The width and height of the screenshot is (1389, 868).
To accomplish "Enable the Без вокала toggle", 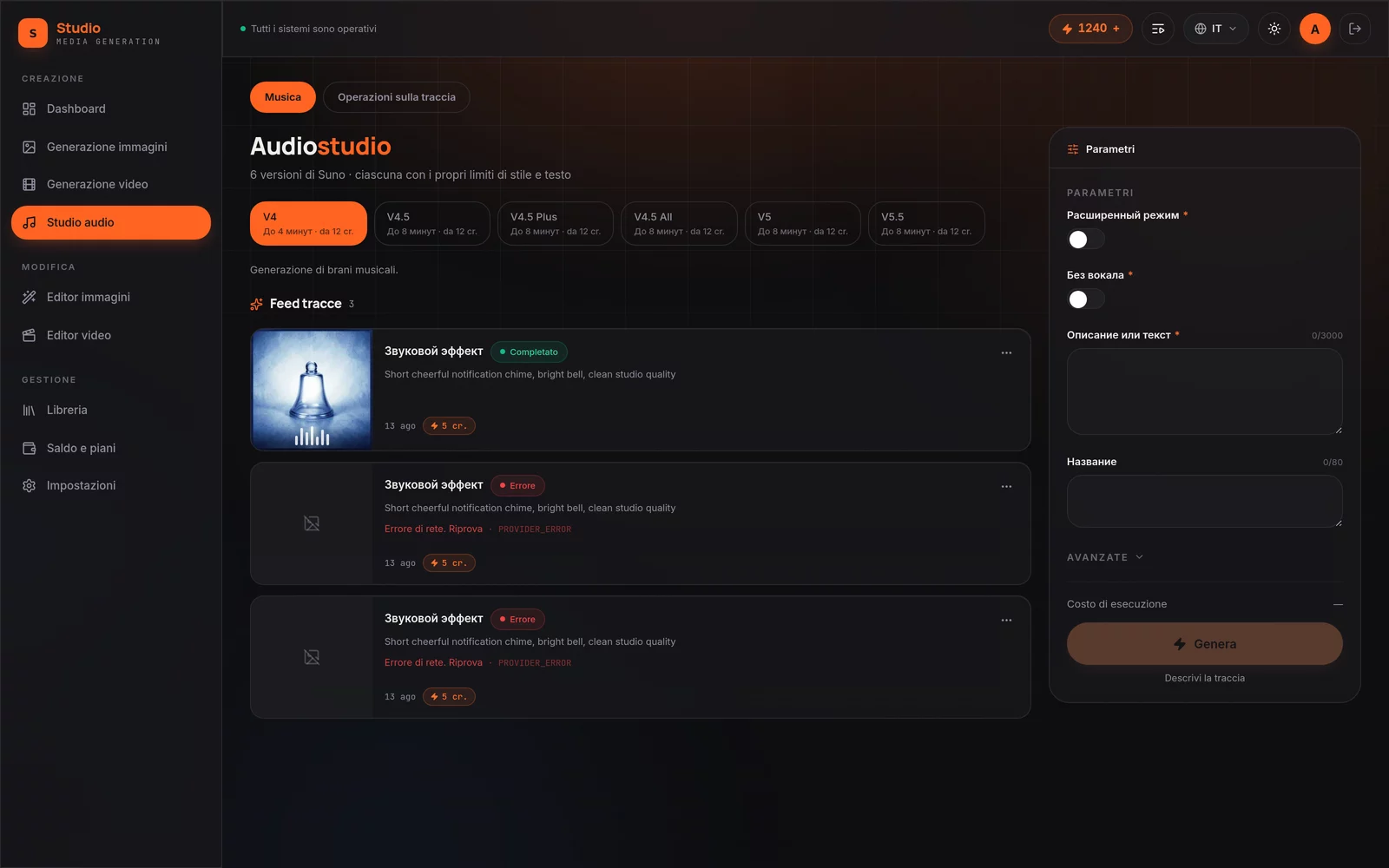I will coord(1085,299).
